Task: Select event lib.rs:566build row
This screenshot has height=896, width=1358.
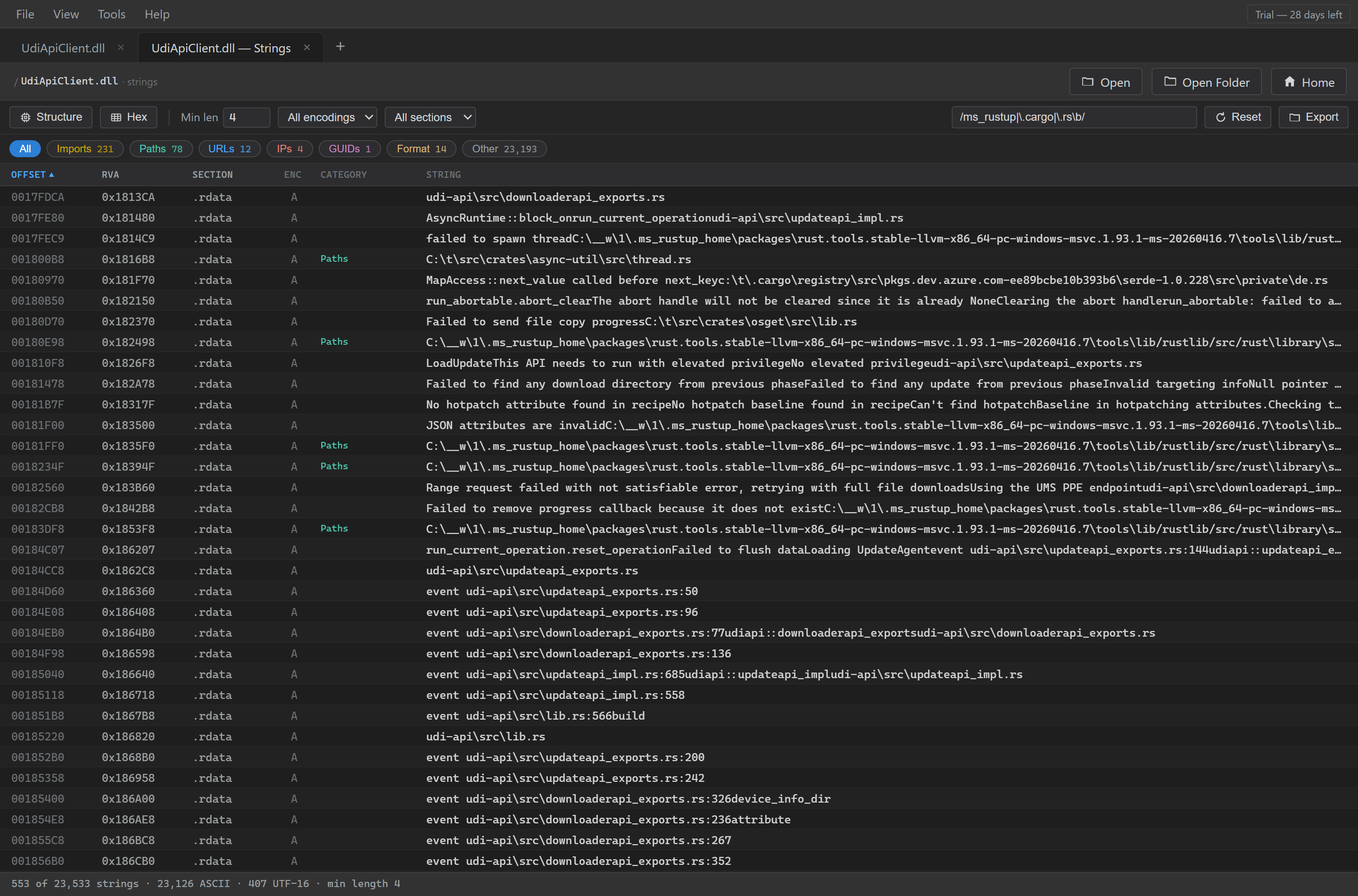Action: click(x=679, y=716)
